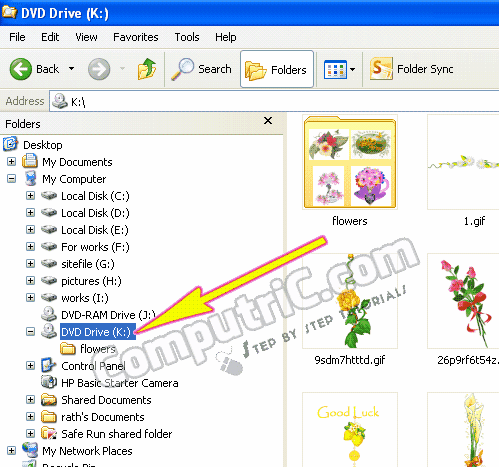Expand the My Documents node
The height and width of the screenshot is (467, 499).
click(11, 162)
